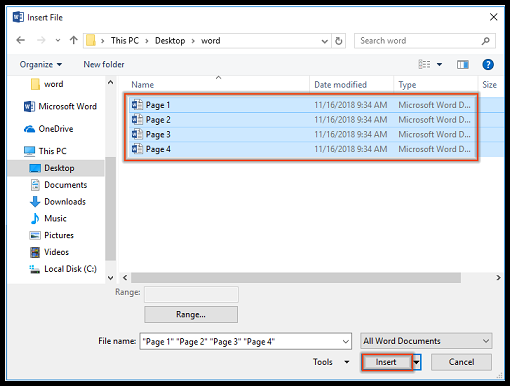The height and width of the screenshot is (386, 510).
Task: Close the Insert File dialog
Action: pyautogui.click(x=494, y=17)
